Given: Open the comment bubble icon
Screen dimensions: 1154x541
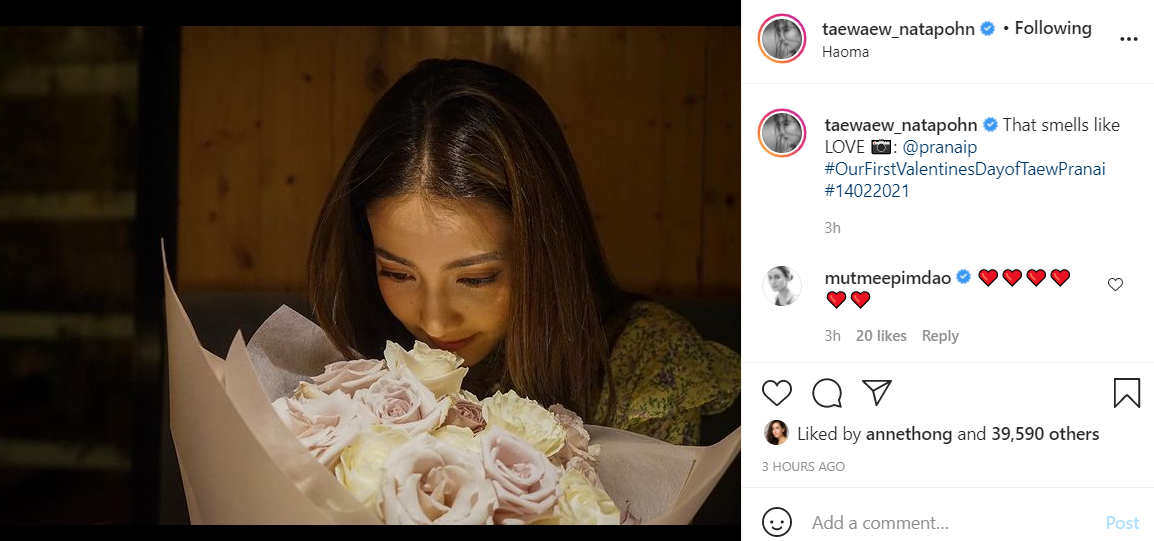Looking at the screenshot, I should click(827, 393).
